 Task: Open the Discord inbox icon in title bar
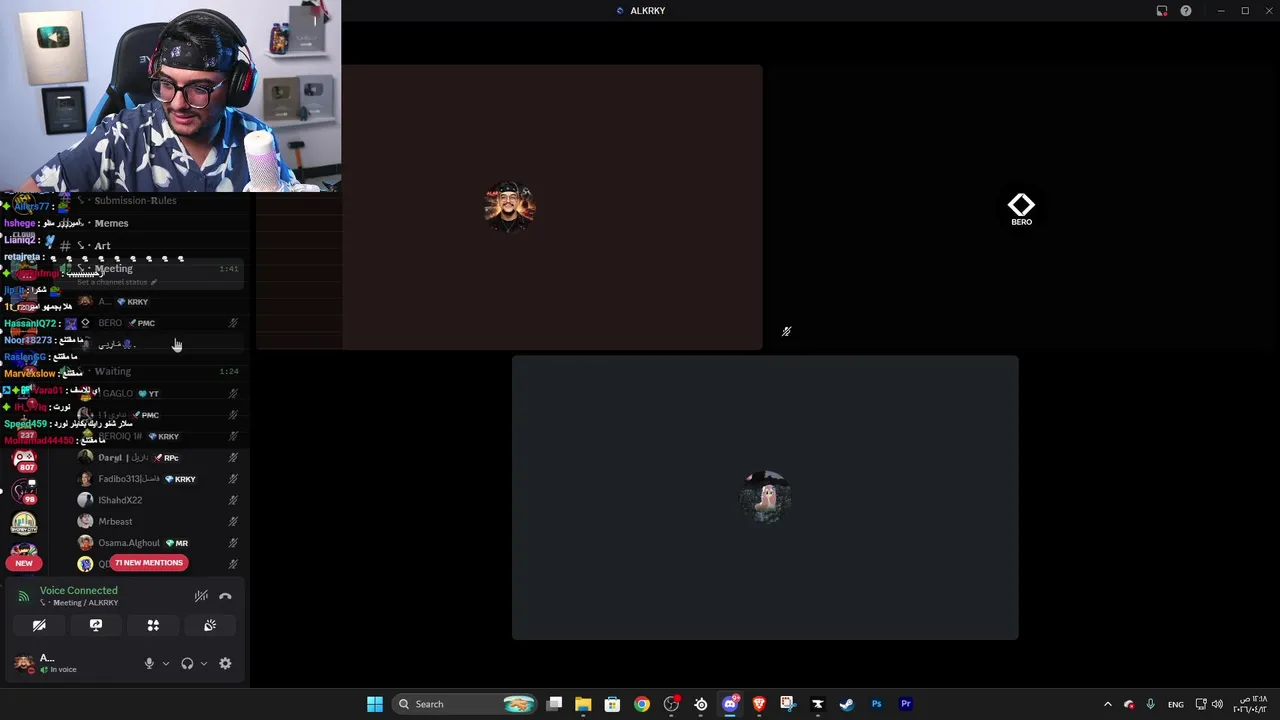click(x=1162, y=11)
